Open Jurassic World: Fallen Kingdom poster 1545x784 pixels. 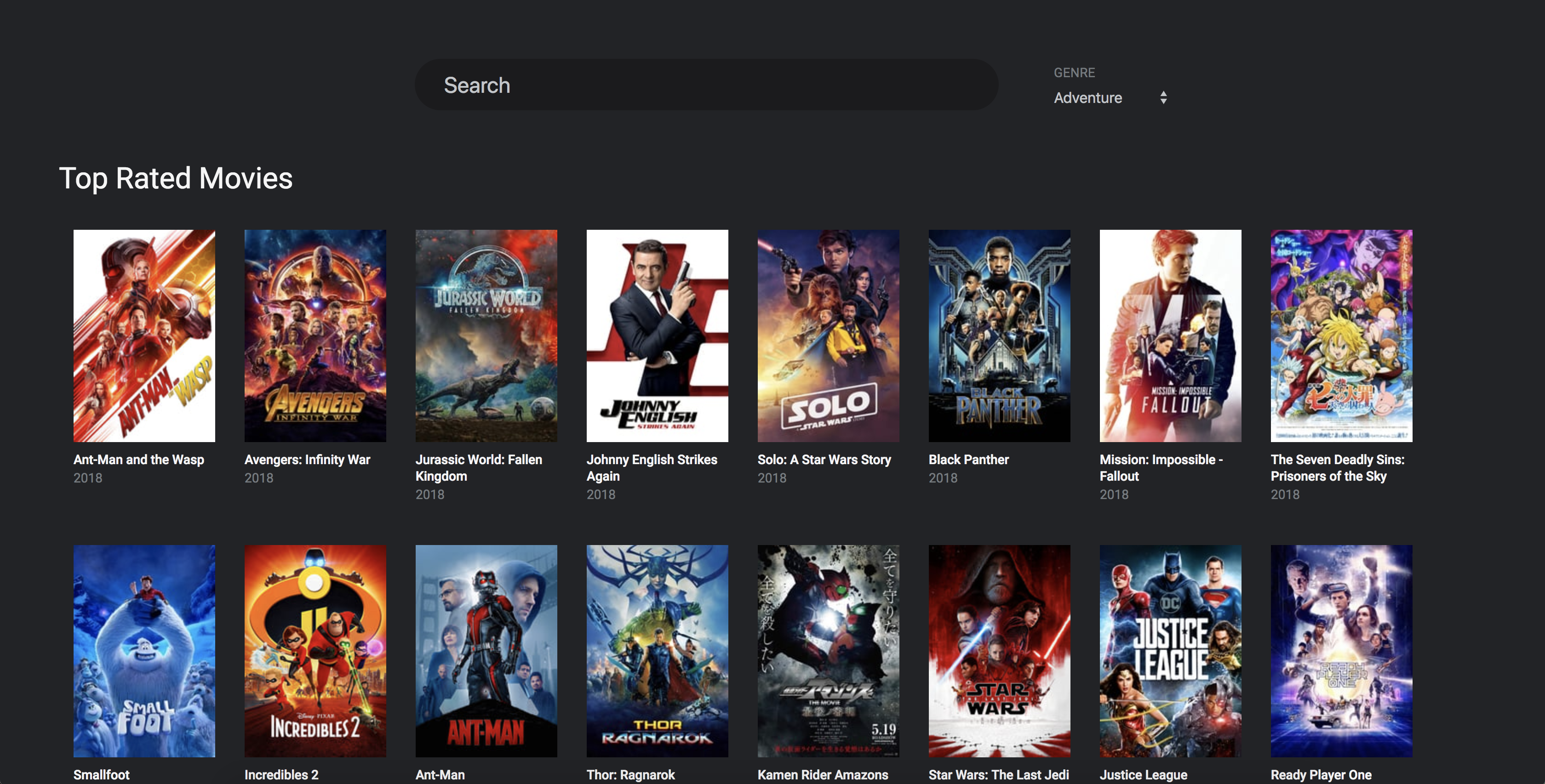486,335
